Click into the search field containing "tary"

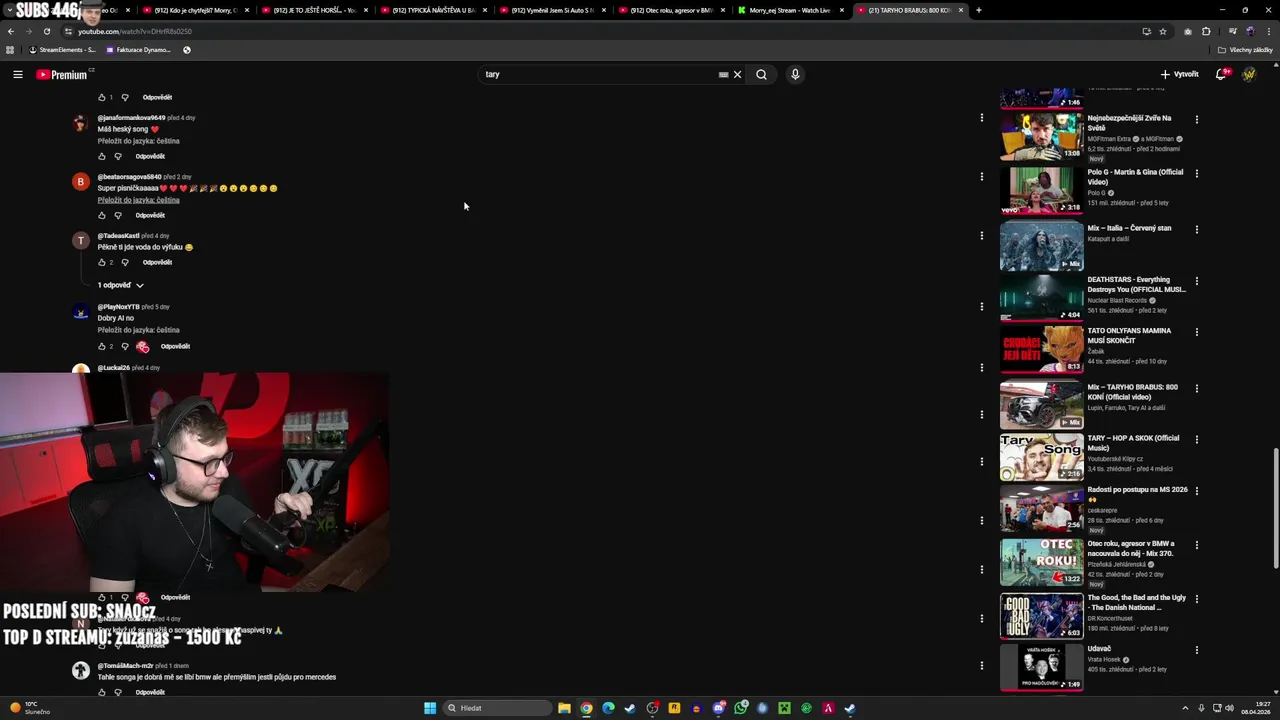[x=600, y=74]
